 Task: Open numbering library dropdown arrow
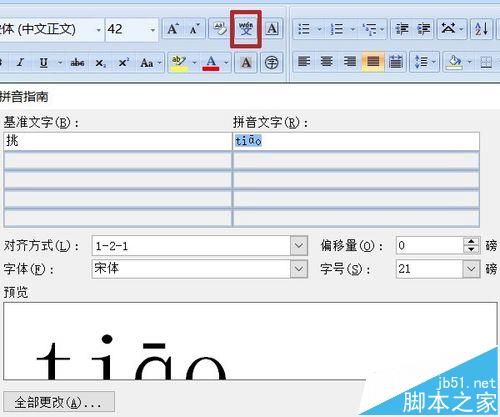352,29
